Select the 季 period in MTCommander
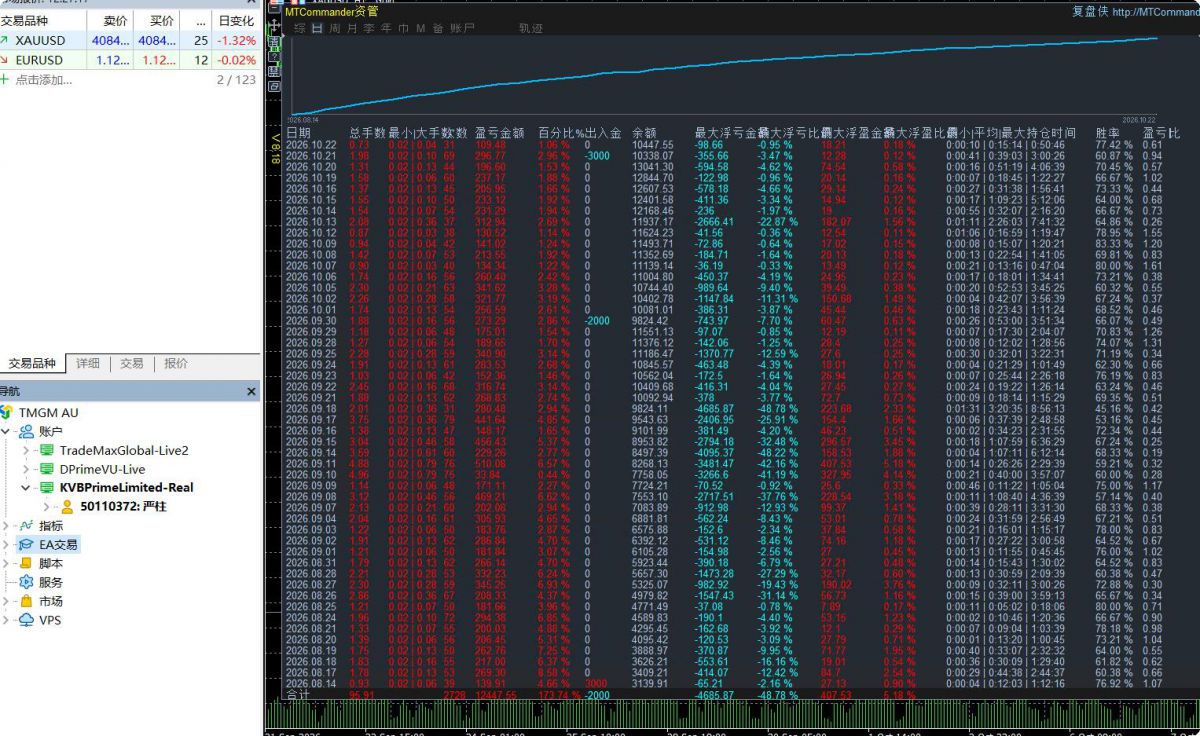Screen dimensions: 1200x736 [369, 28]
